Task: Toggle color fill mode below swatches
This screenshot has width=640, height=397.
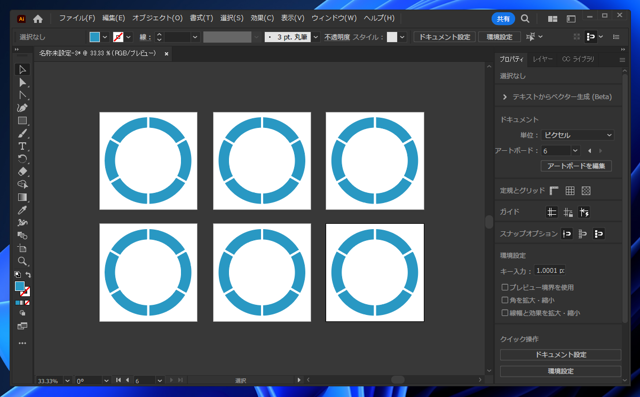Action: tap(18, 303)
